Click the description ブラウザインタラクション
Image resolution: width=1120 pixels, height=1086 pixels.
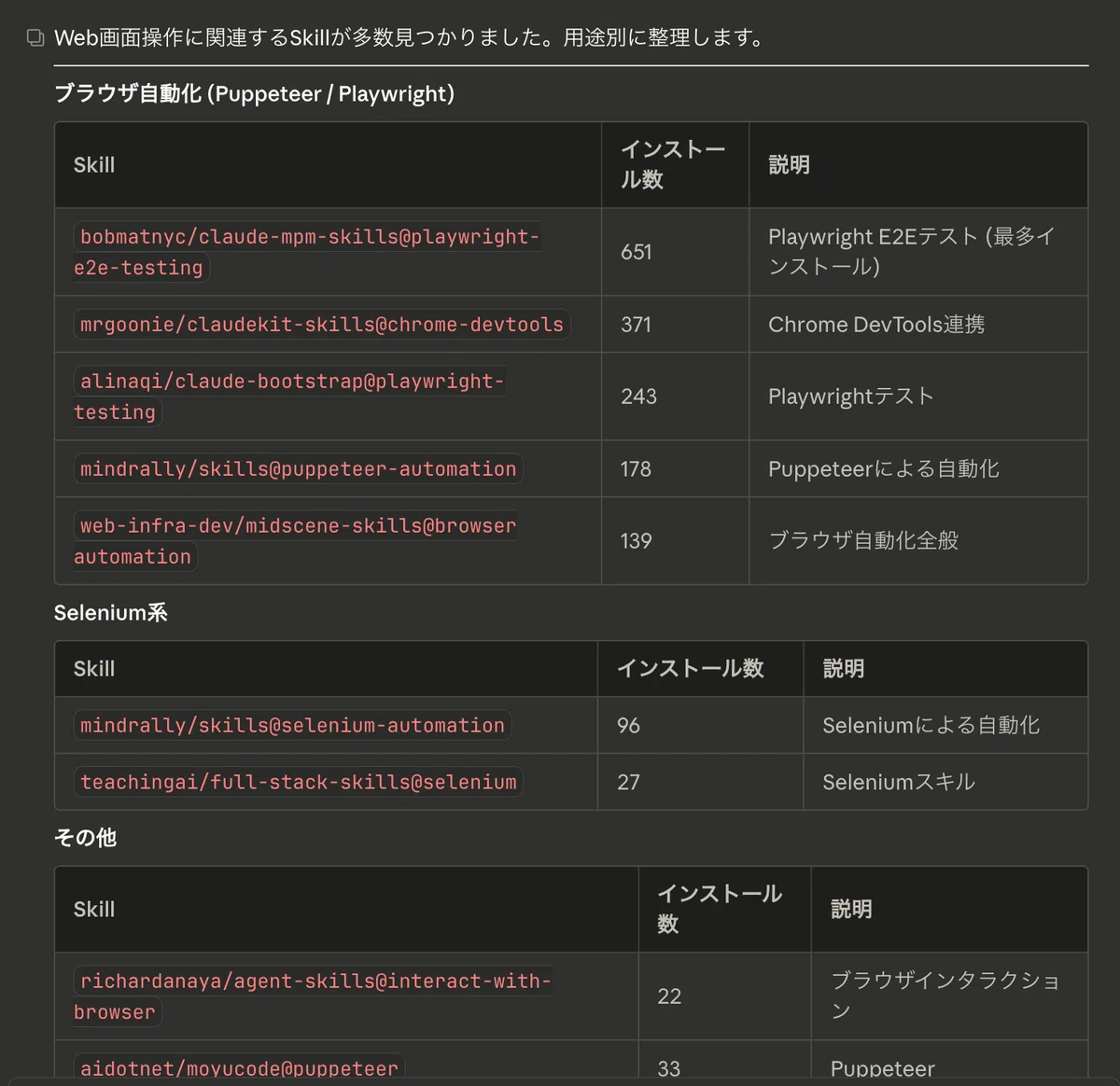point(945,996)
